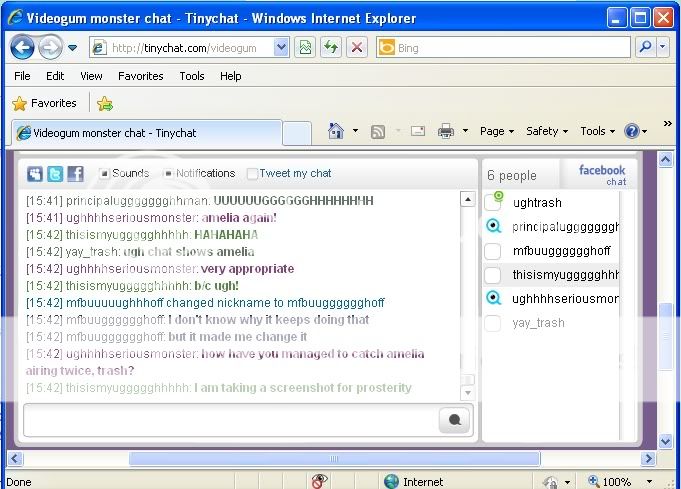View principaluggggggh webcam icon

pyautogui.click(x=493, y=226)
